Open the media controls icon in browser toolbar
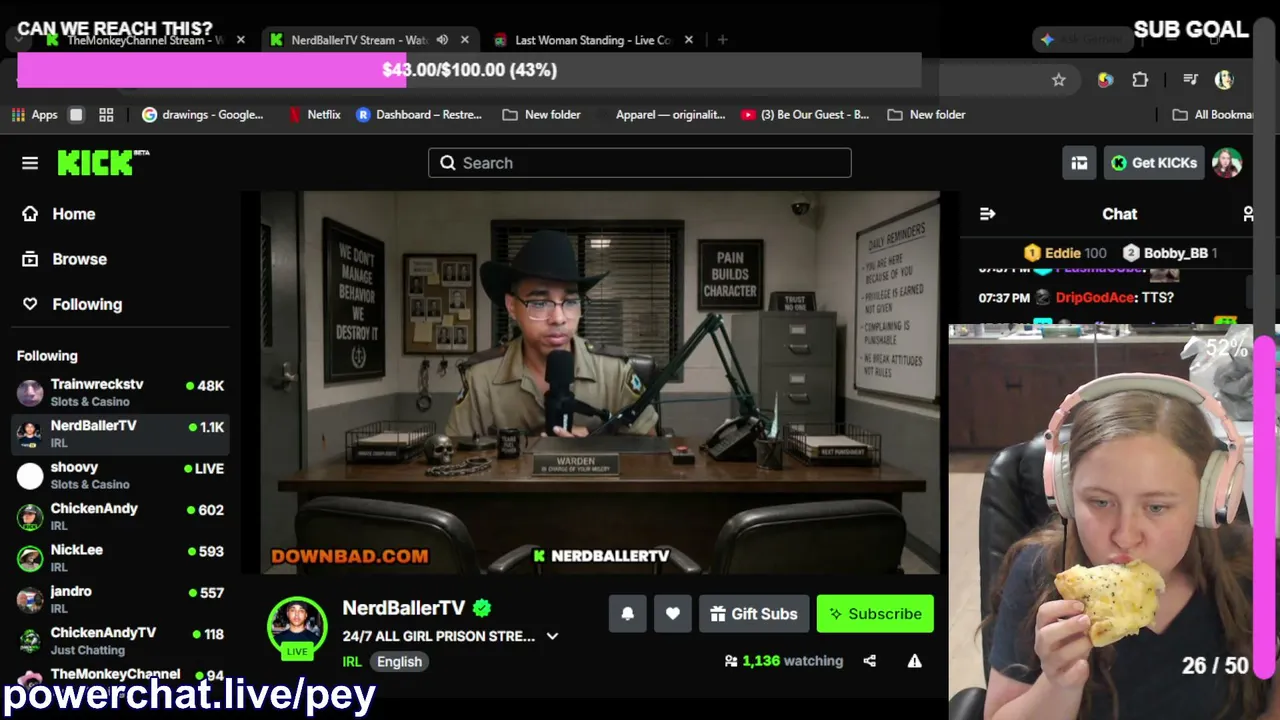This screenshot has width=1280, height=720. coord(1190,80)
